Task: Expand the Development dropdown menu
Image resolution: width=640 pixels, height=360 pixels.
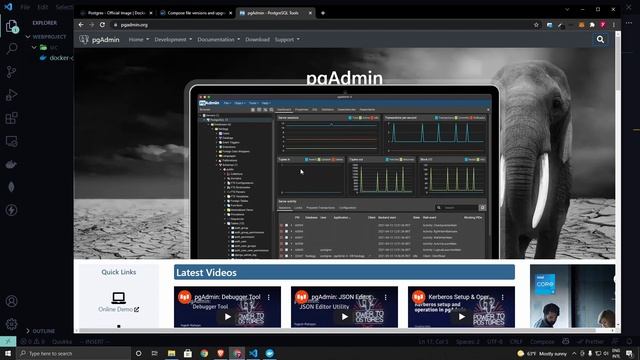Action: tap(173, 40)
